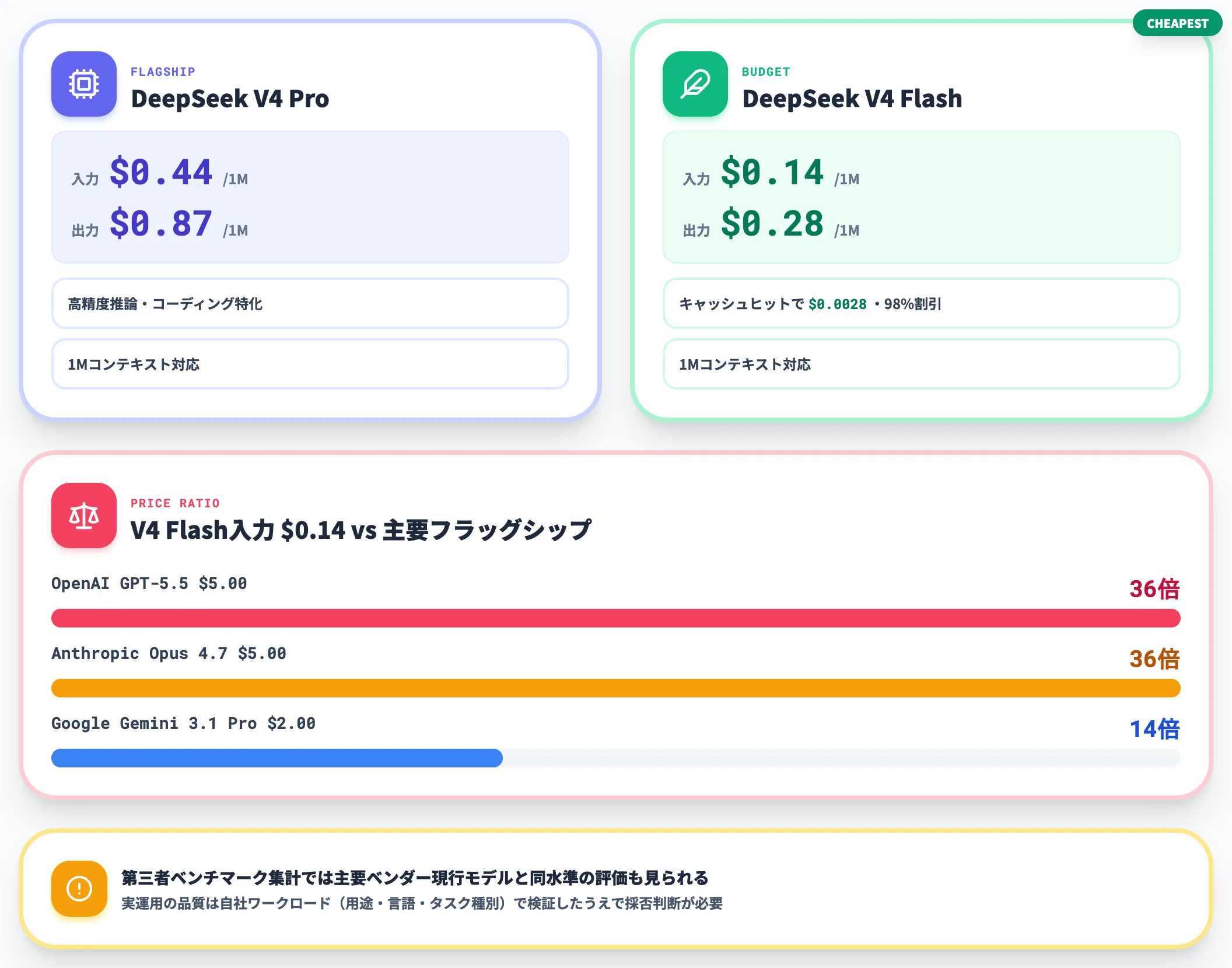Click the V4 Flash $0.28 output price
This screenshot has height=968, width=1232.
pyautogui.click(x=772, y=224)
